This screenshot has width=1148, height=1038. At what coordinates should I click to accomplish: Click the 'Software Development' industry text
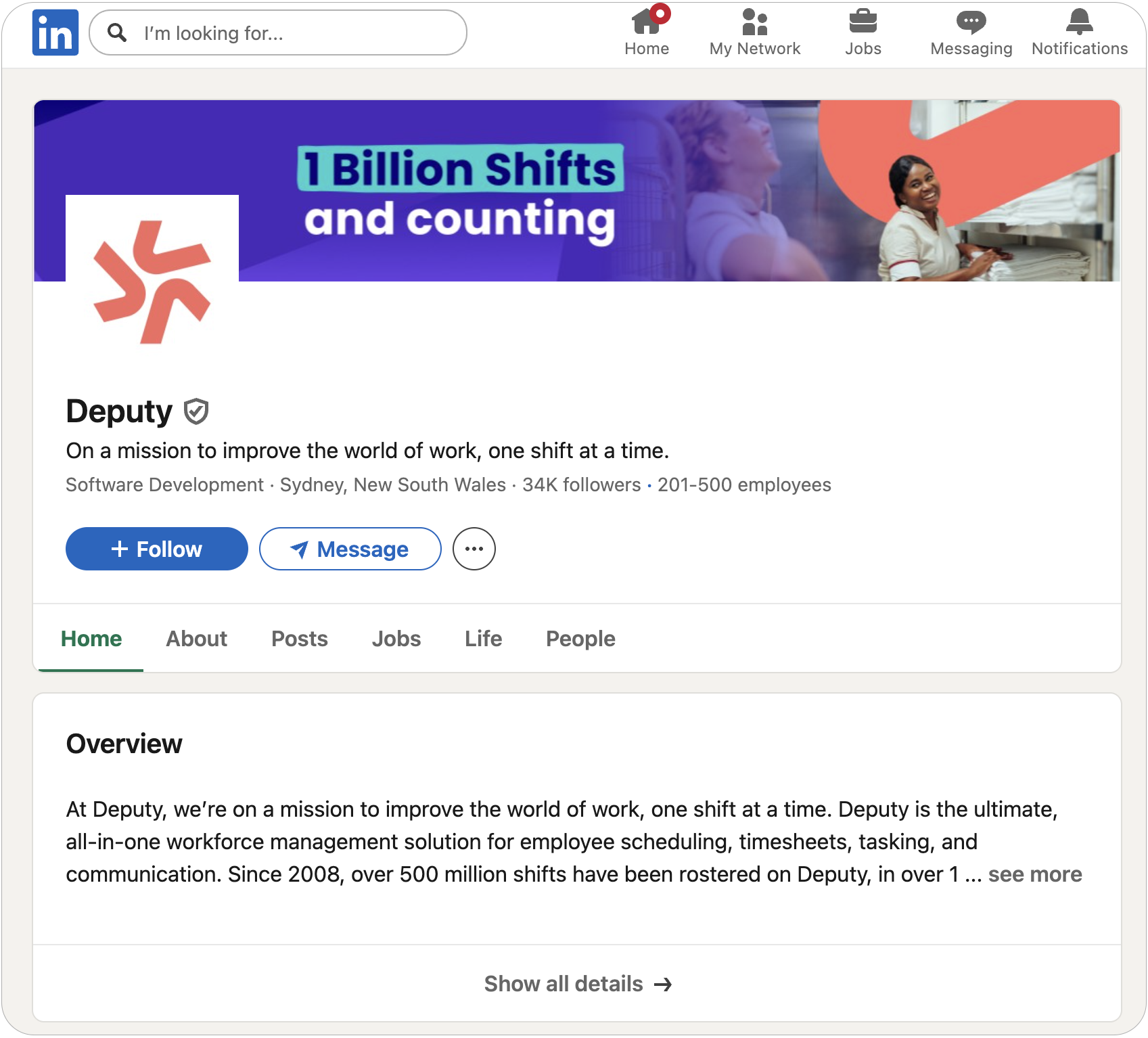click(x=164, y=485)
